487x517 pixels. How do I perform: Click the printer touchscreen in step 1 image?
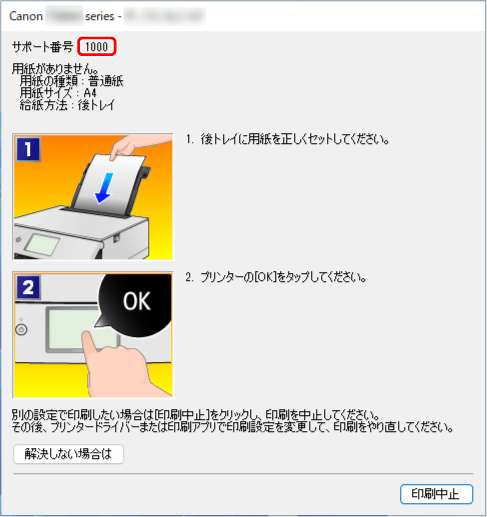(42, 244)
